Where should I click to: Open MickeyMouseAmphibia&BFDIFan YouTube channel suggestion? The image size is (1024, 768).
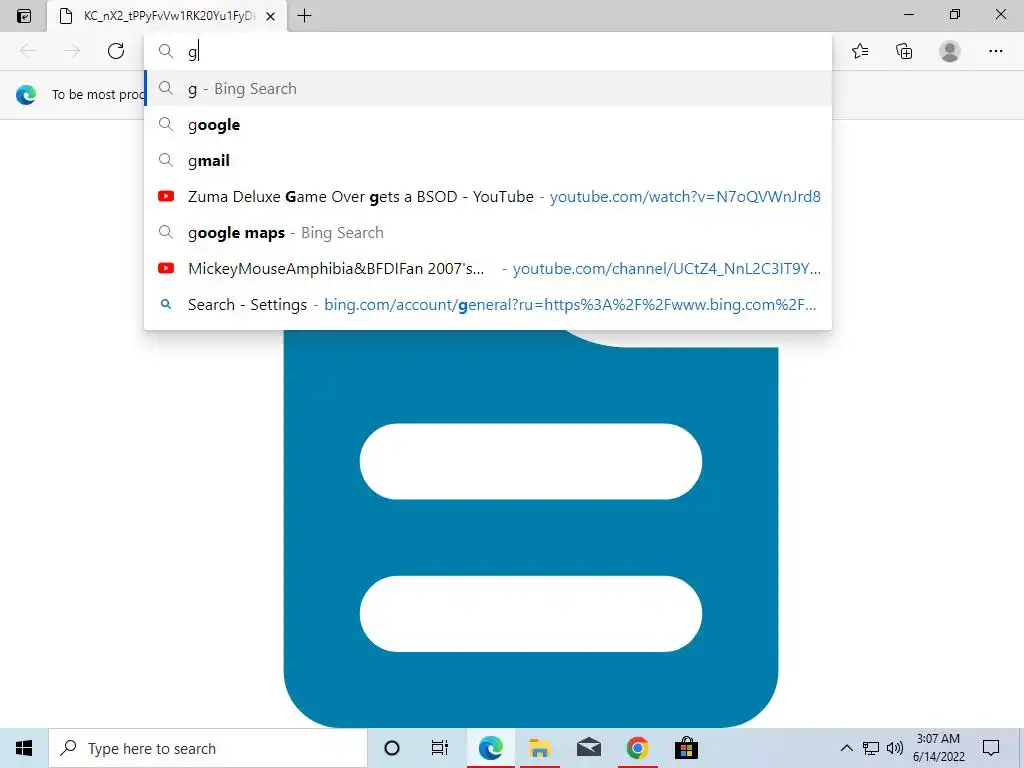(x=488, y=268)
